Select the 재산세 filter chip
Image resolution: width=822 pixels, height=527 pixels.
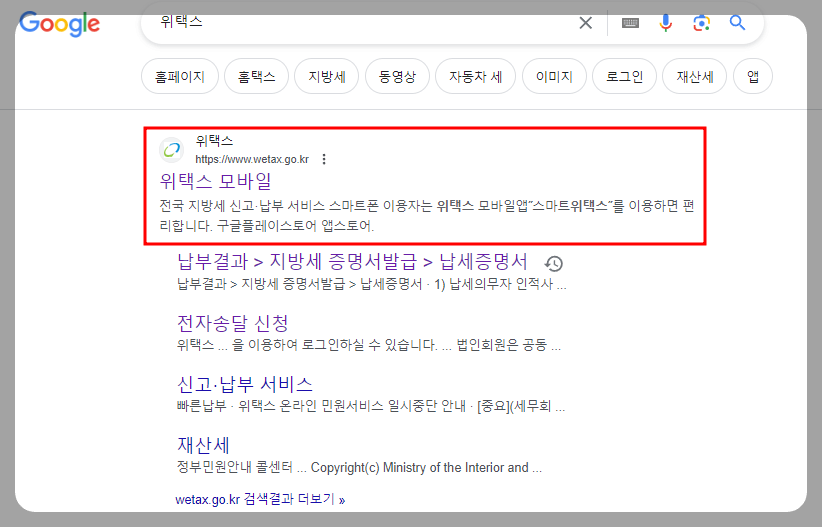coord(695,77)
